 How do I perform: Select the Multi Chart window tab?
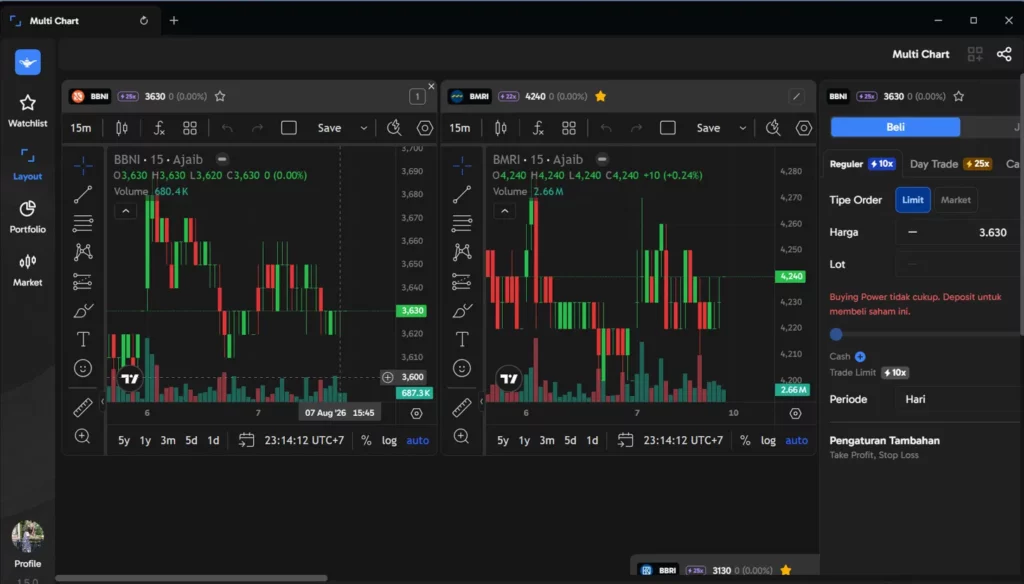point(78,21)
